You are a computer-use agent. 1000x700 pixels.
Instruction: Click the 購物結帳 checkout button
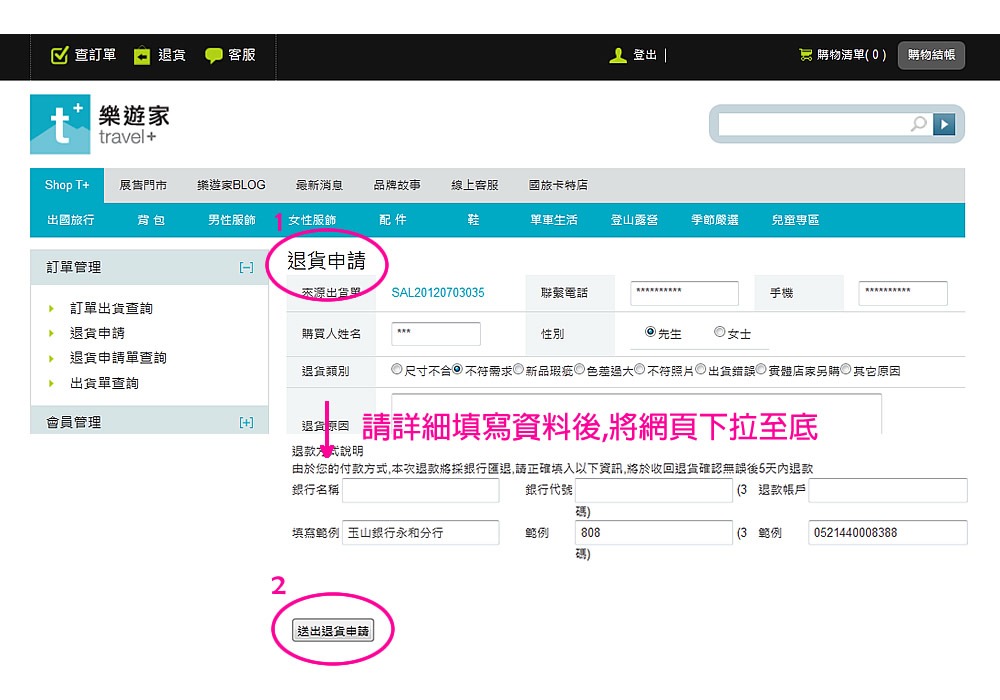[x=931, y=55]
